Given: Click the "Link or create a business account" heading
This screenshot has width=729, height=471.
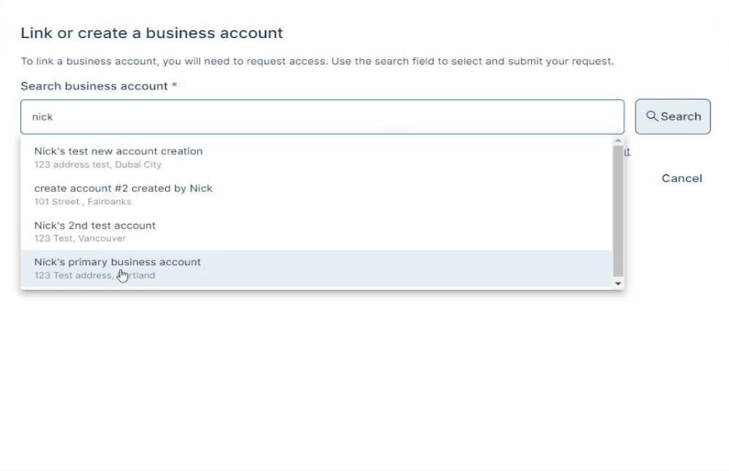Looking at the screenshot, I should [x=152, y=33].
